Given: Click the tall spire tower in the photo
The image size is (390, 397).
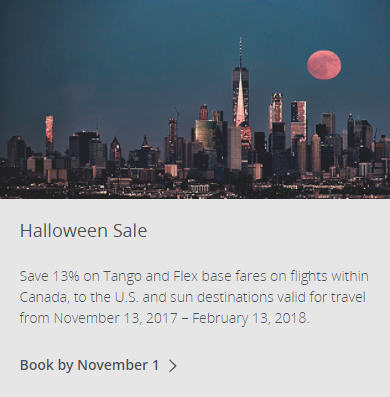Looking at the screenshot, I should click(x=241, y=97).
